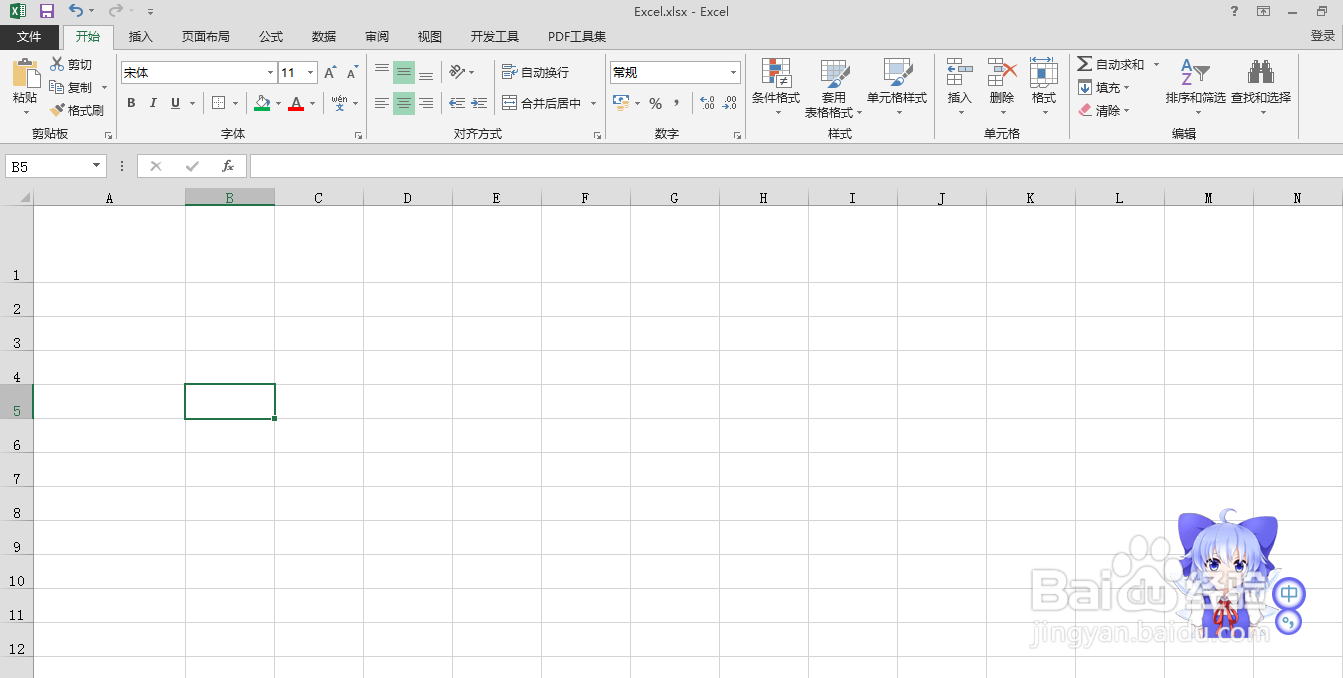Open the 视图 ribbon tab
The height and width of the screenshot is (678, 1343).
tap(429, 36)
